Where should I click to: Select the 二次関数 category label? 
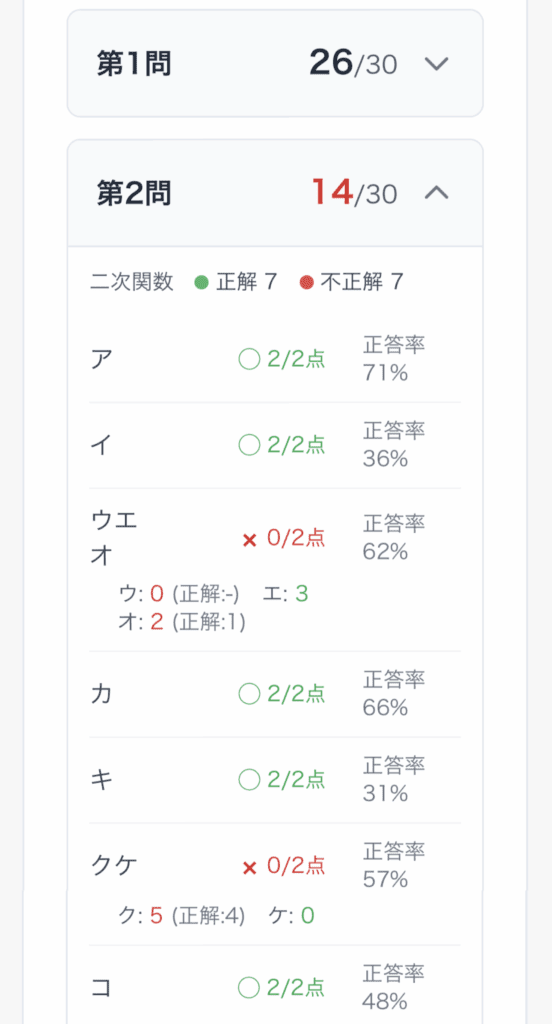point(132,282)
